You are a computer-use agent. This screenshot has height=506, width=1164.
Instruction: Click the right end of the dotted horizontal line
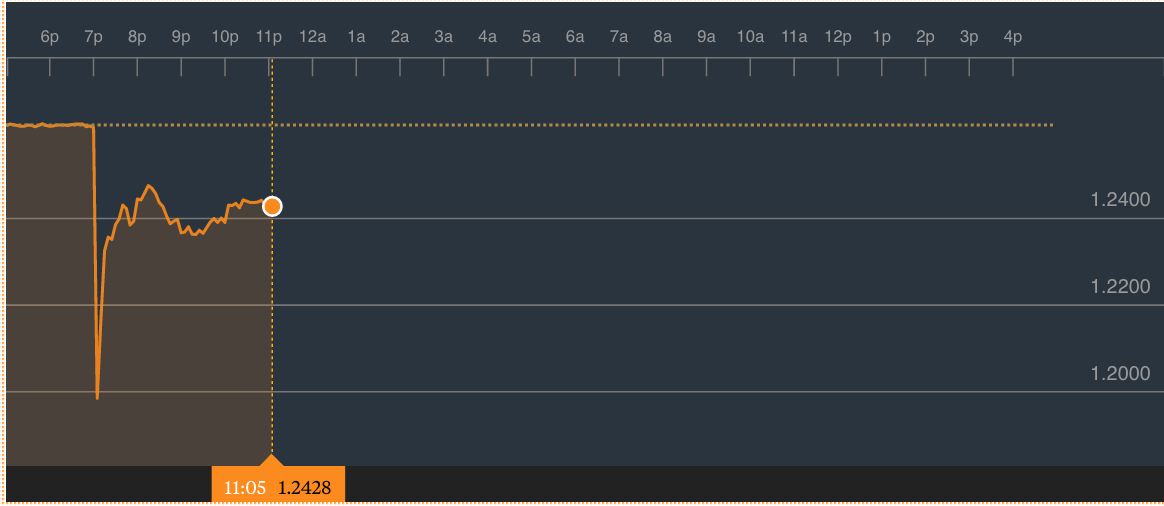(1052, 125)
